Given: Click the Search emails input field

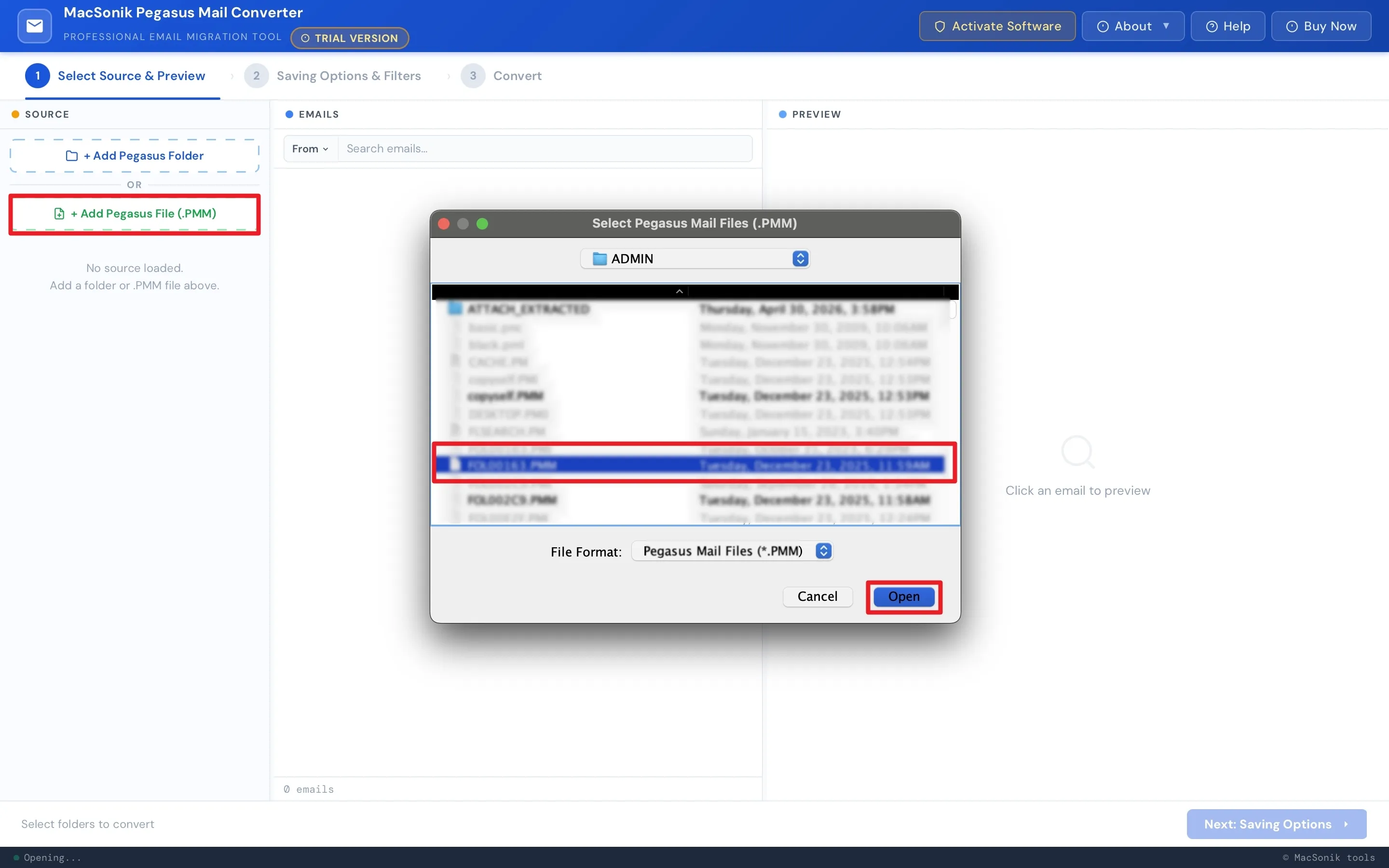Looking at the screenshot, I should coord(545,149).
